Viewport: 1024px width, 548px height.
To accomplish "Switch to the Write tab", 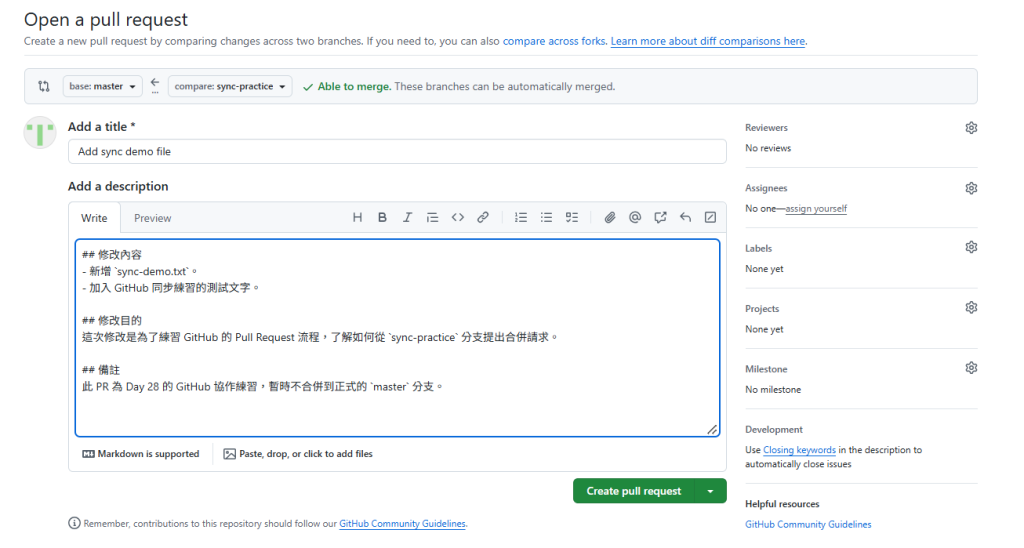I will tap(94, 218).
